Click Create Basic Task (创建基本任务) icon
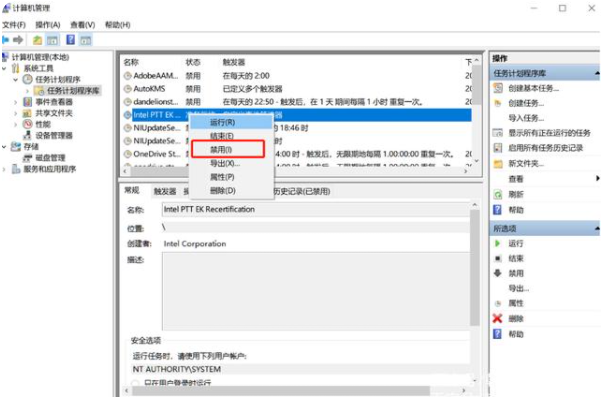Viewport: 602px width, 401px height. [x=498, y=88]
